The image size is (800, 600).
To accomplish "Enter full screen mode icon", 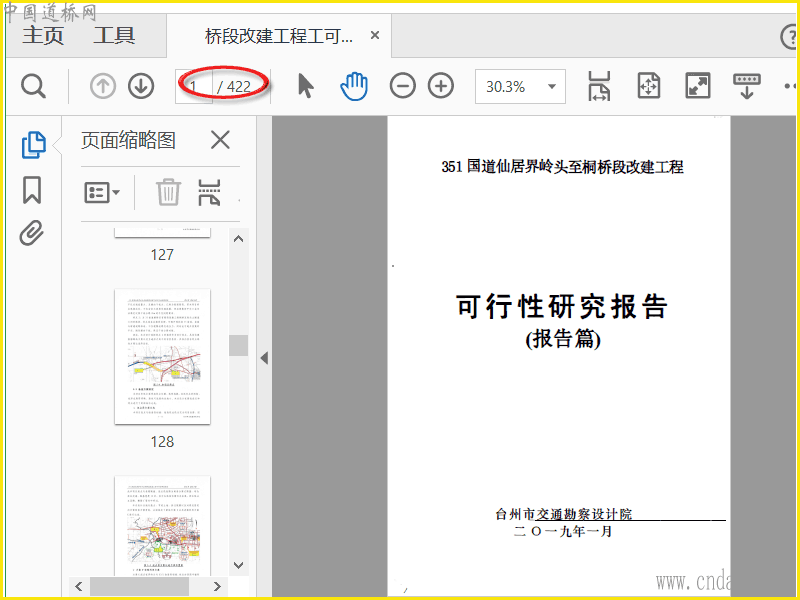I will click(x=697, y=86).
